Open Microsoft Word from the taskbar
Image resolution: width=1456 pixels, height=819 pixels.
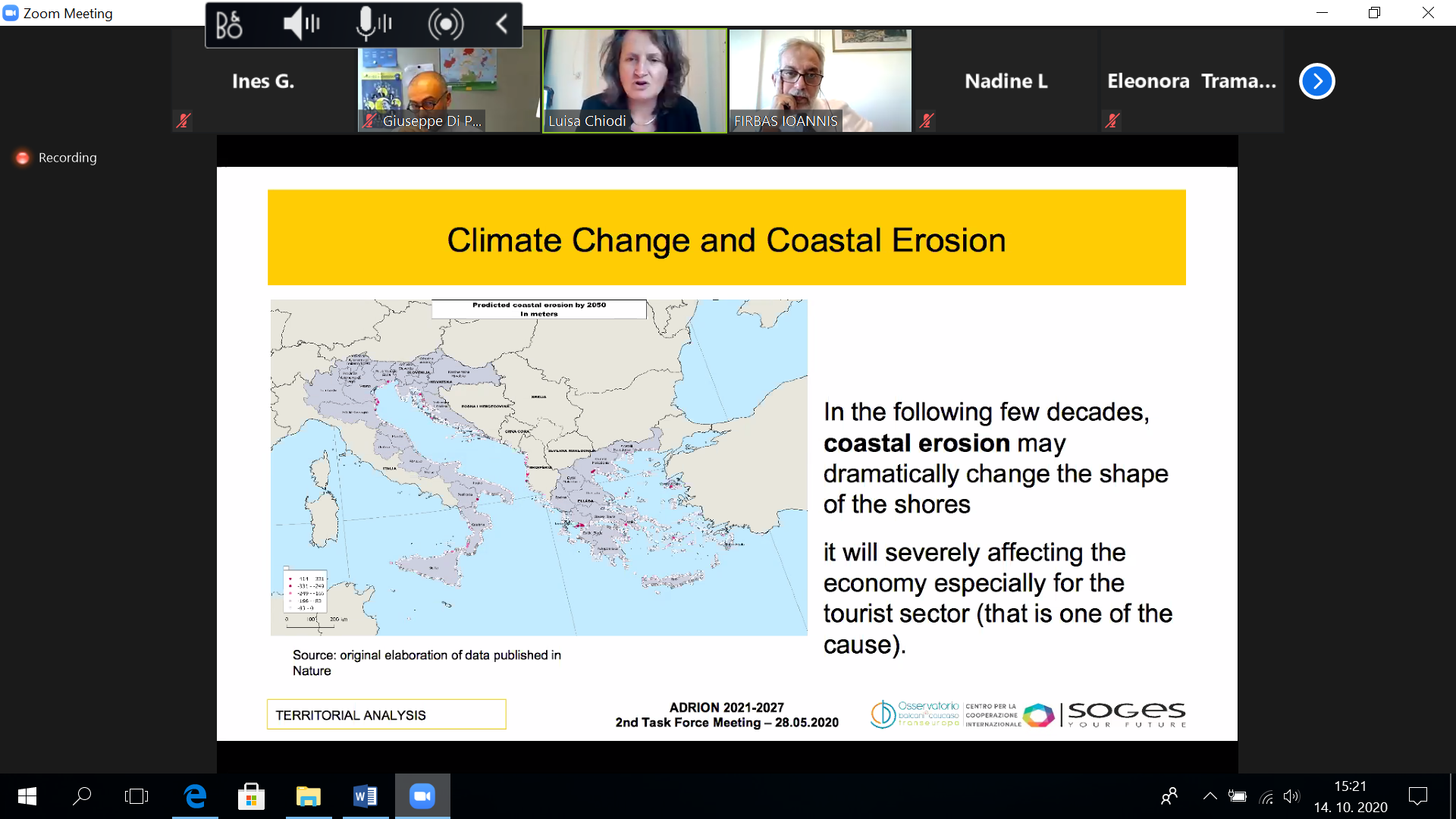[x=365, y=796]
